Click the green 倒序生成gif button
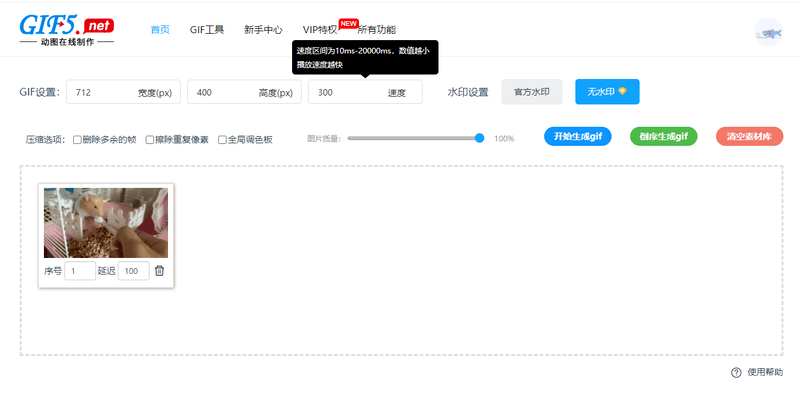The height and width of the screenshot is (407, 800). tap(663, 137)
